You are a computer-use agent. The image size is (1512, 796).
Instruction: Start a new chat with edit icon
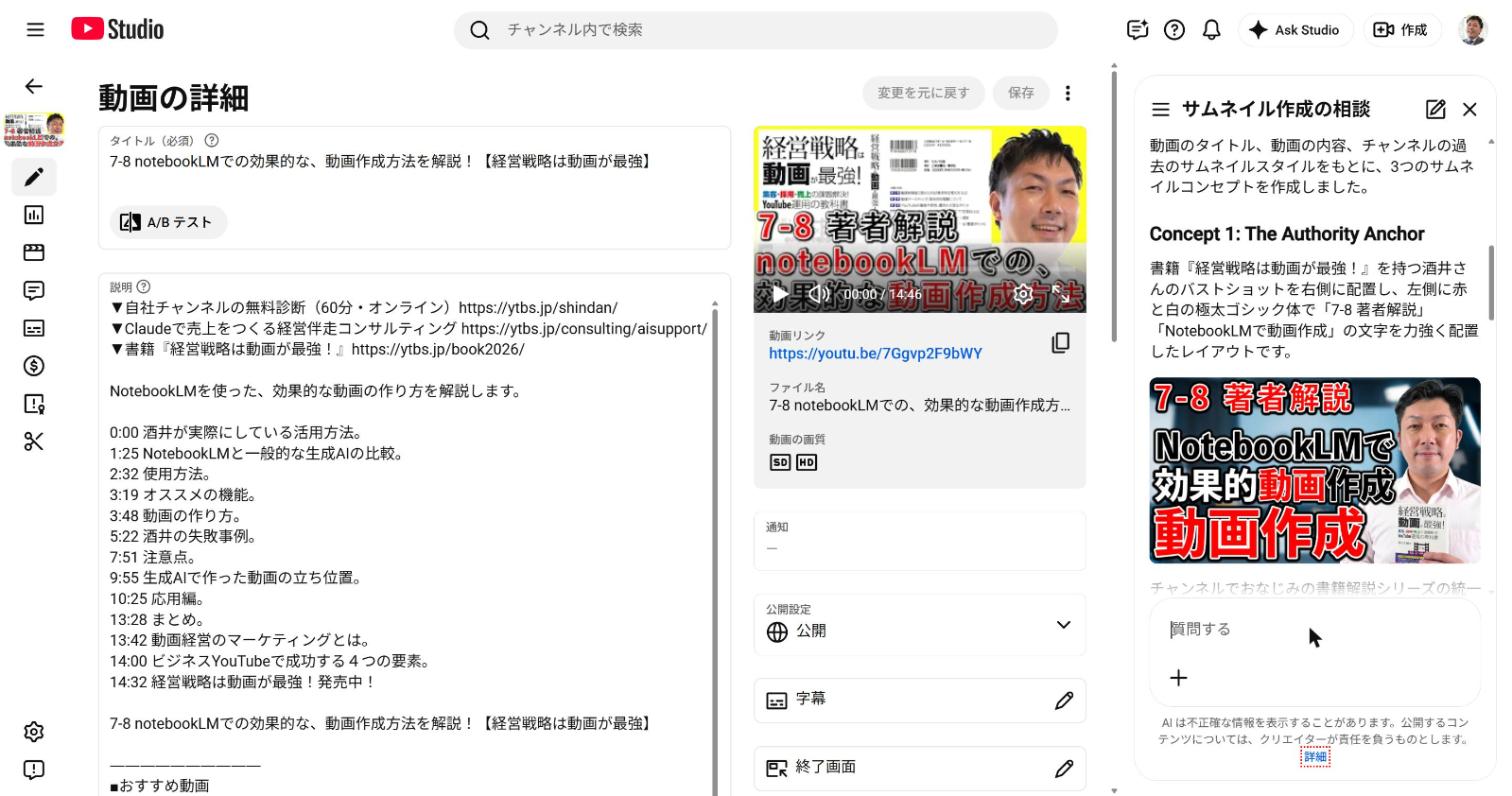click(1436, 109)
